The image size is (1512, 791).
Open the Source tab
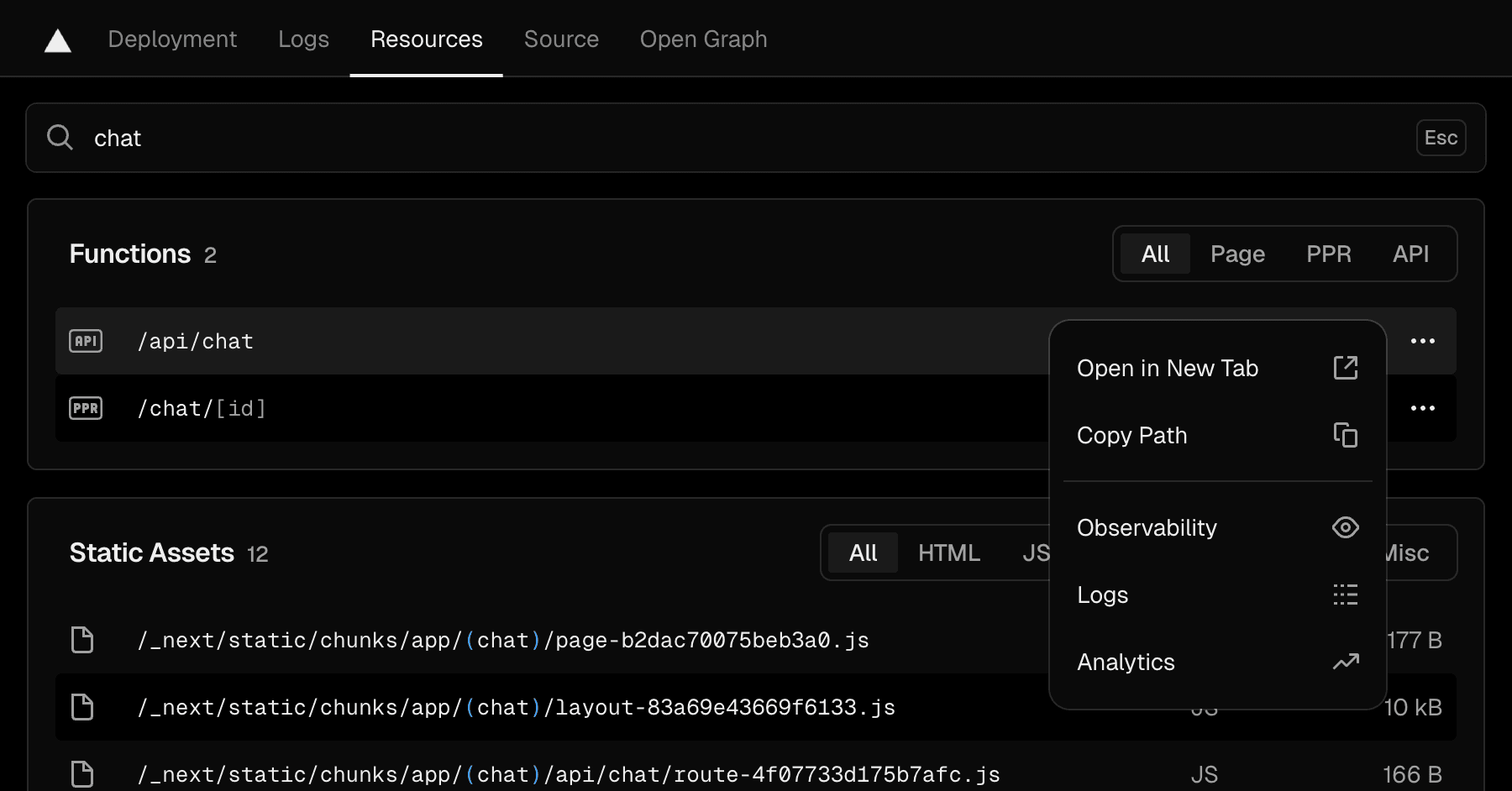click(561, 39)
